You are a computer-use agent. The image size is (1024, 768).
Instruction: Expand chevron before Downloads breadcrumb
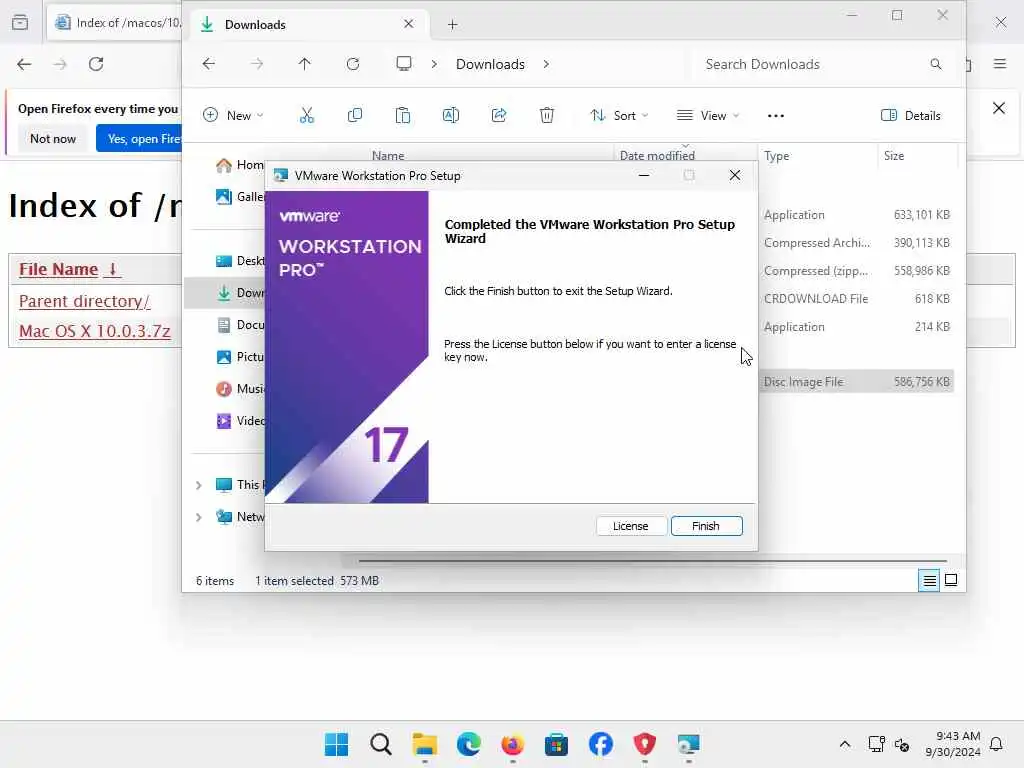[x=434, y=64]
